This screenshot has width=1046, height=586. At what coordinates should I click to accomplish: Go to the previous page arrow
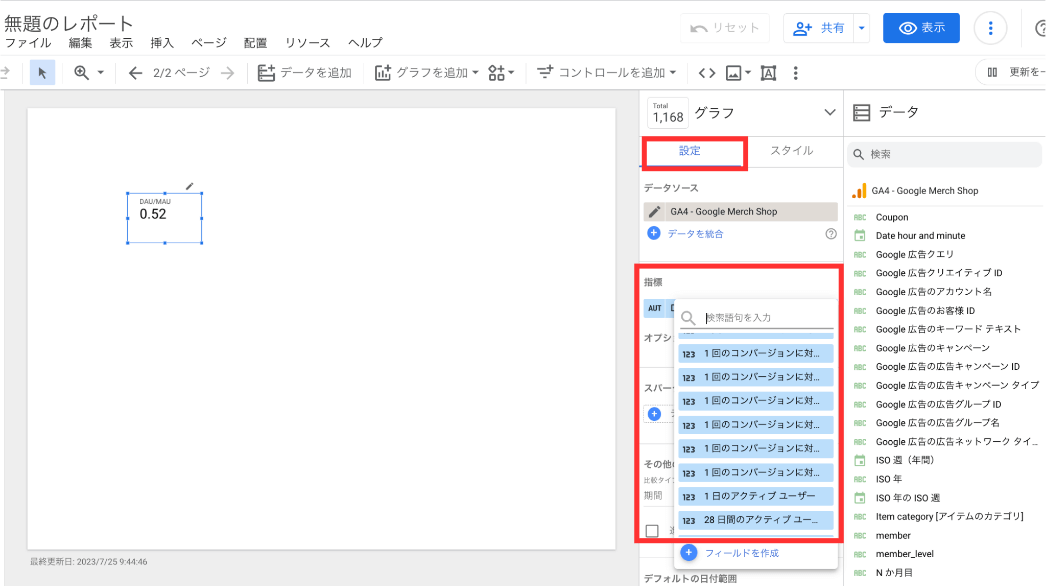(135, 73)
